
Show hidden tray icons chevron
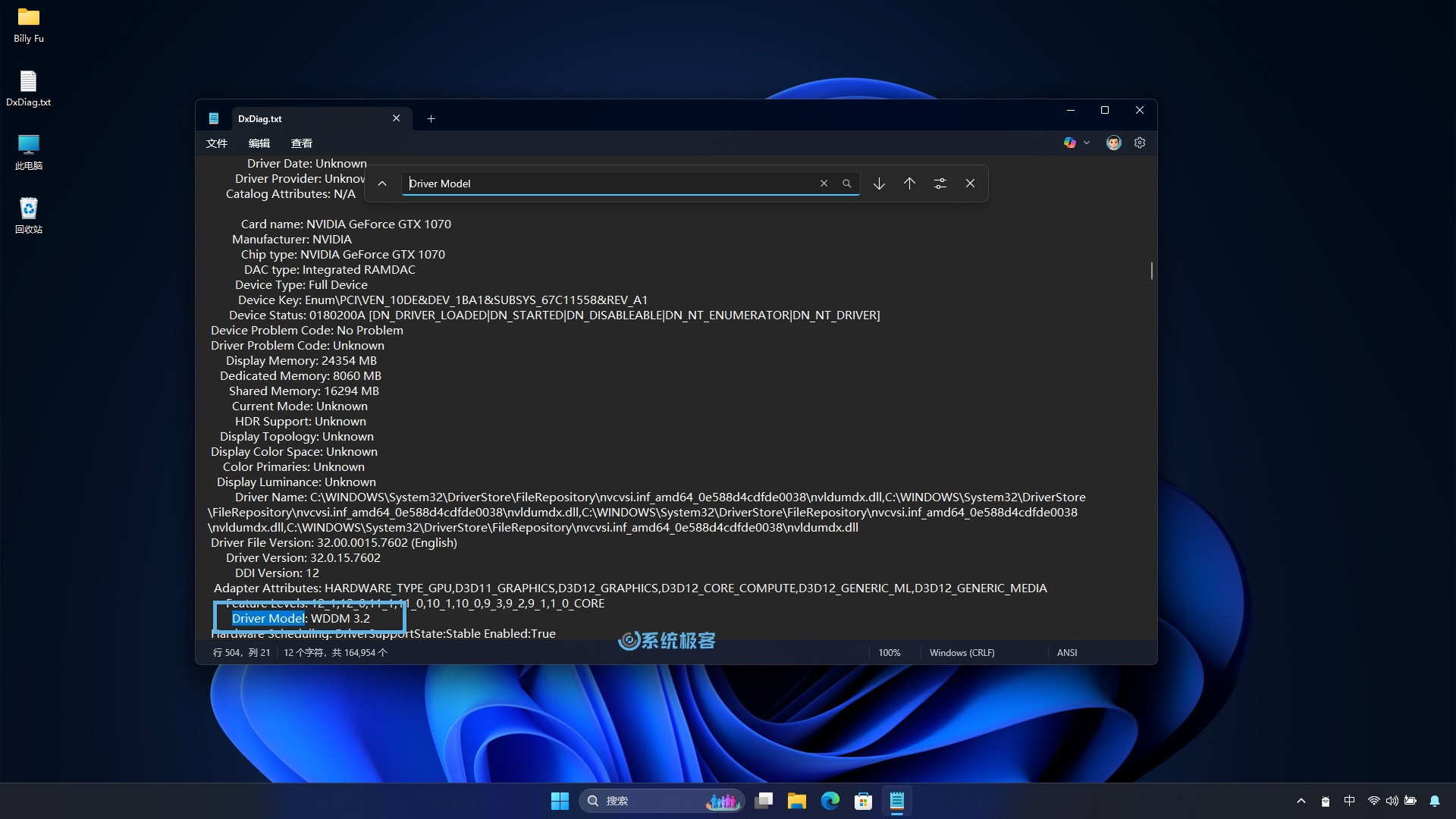(1301, 801)
